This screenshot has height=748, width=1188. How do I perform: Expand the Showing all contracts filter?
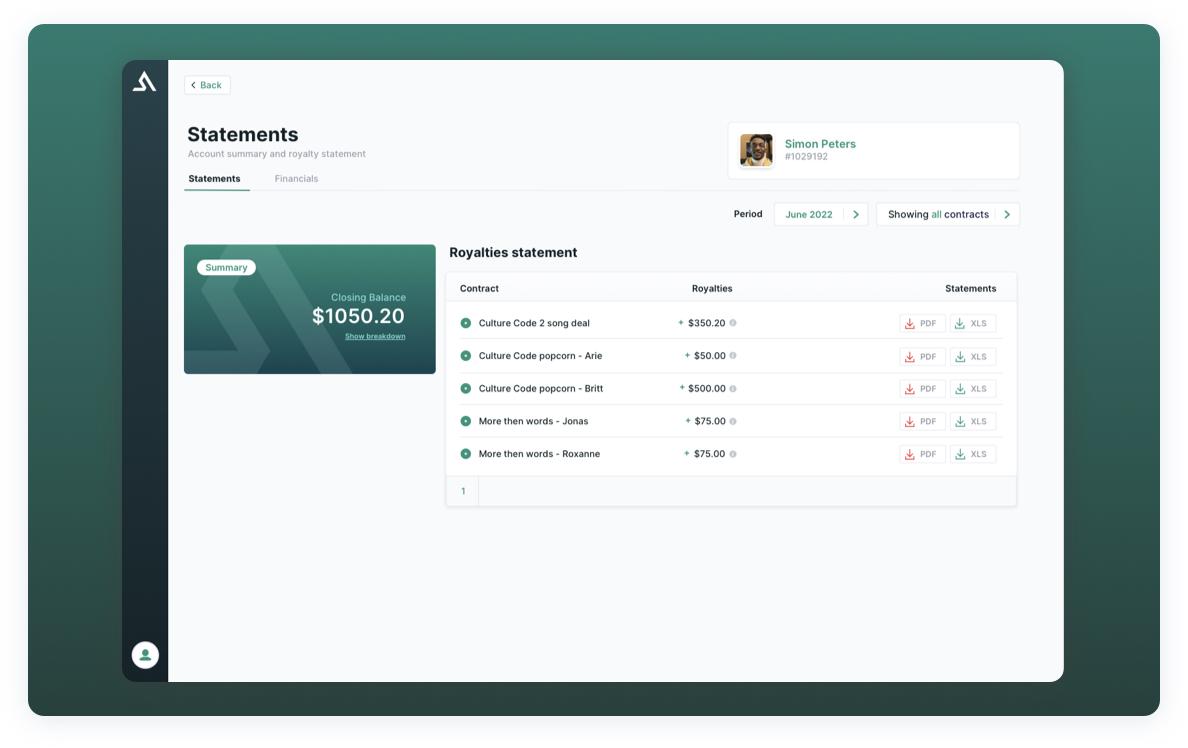[947, 214]
